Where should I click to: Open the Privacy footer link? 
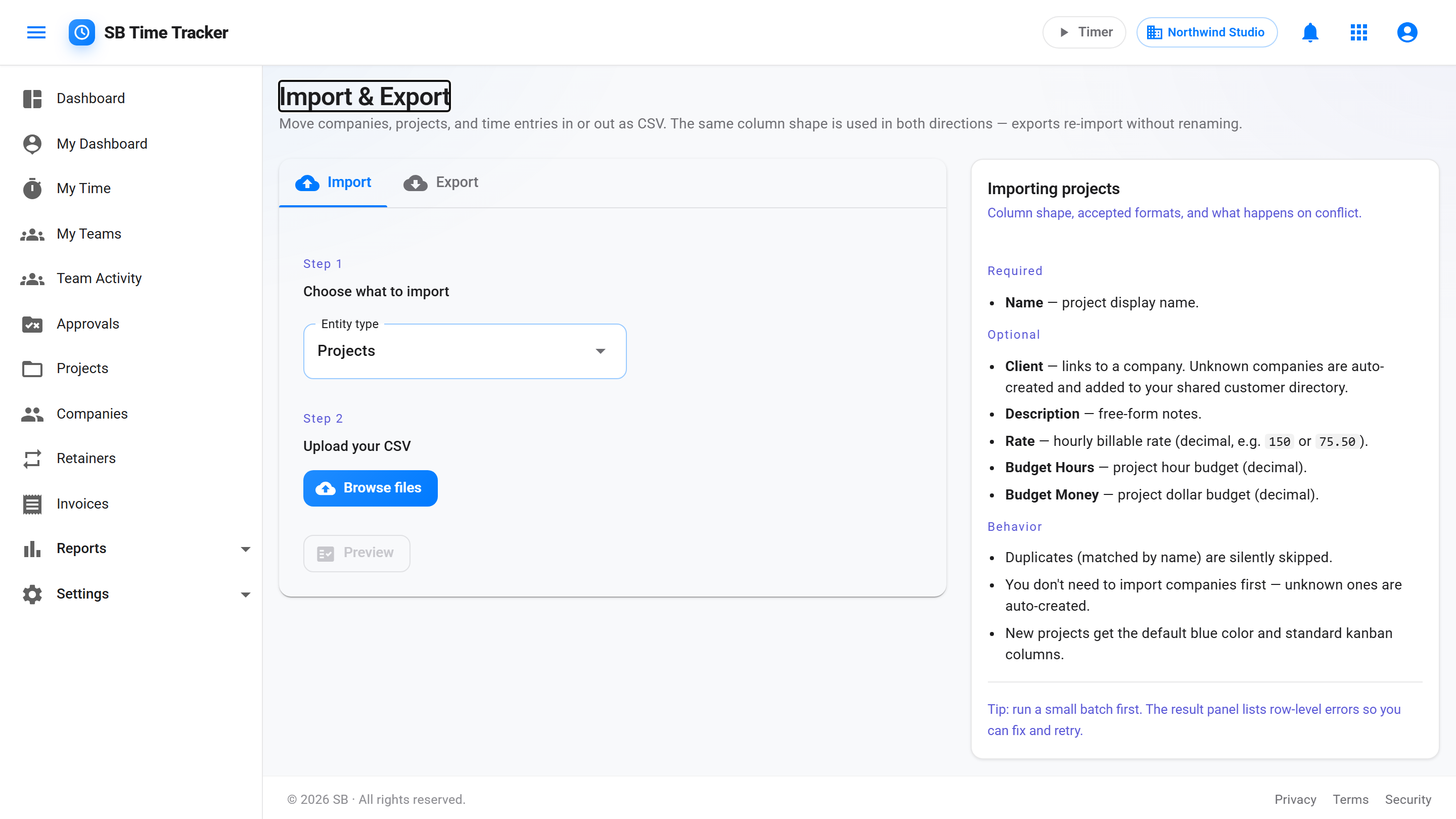pos(1295,799)
